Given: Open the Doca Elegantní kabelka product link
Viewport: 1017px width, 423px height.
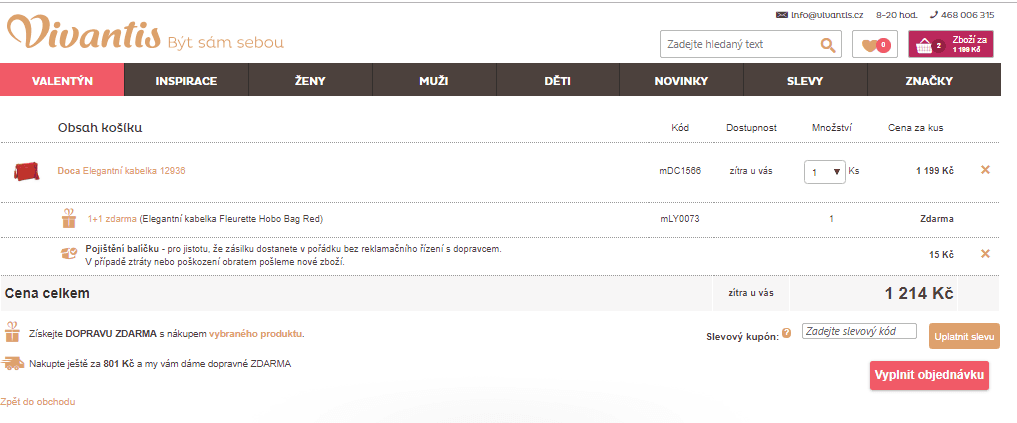Looking at the screenshot, I should pos(121,171).
